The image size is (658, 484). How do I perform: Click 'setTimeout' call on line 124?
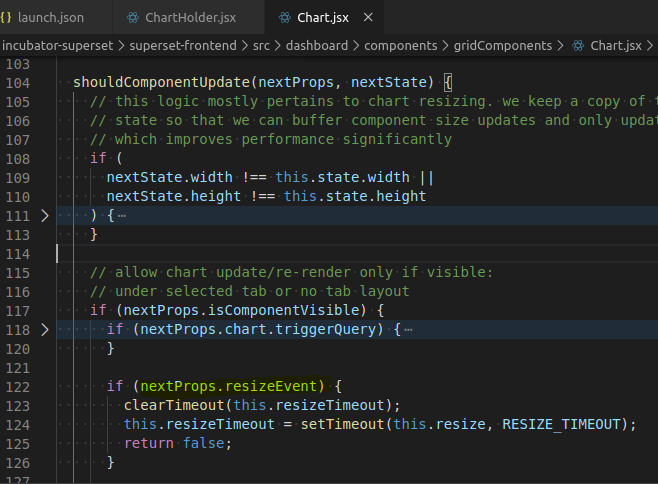342,424
